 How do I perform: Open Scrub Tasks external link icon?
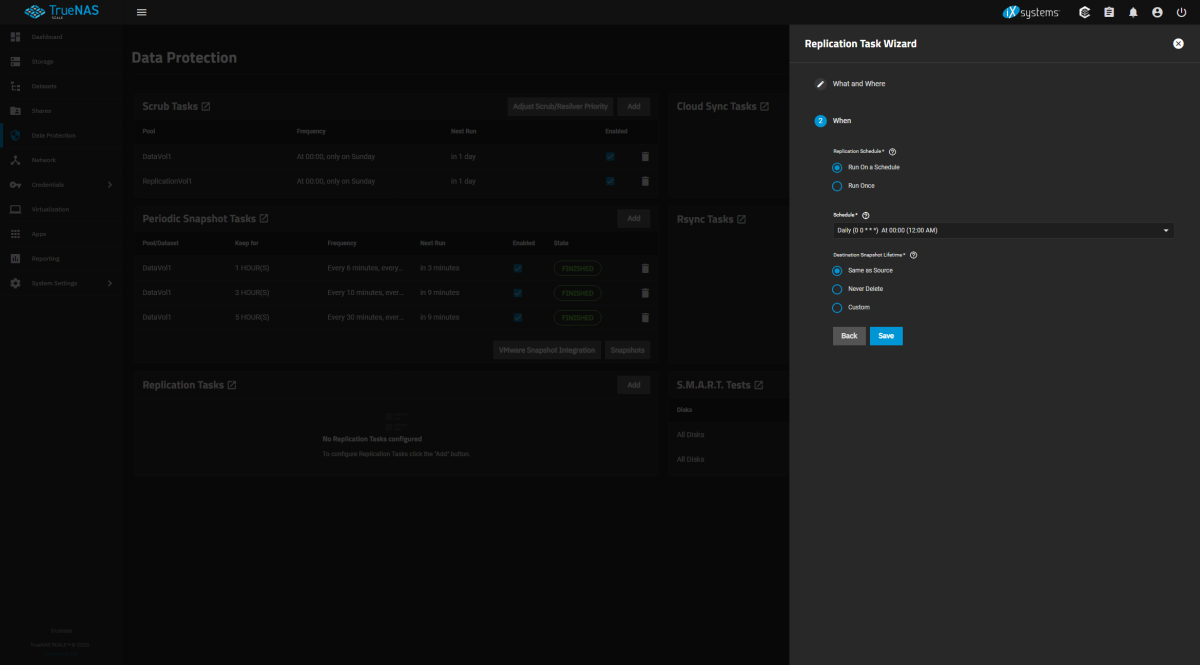tap(206, 106)
